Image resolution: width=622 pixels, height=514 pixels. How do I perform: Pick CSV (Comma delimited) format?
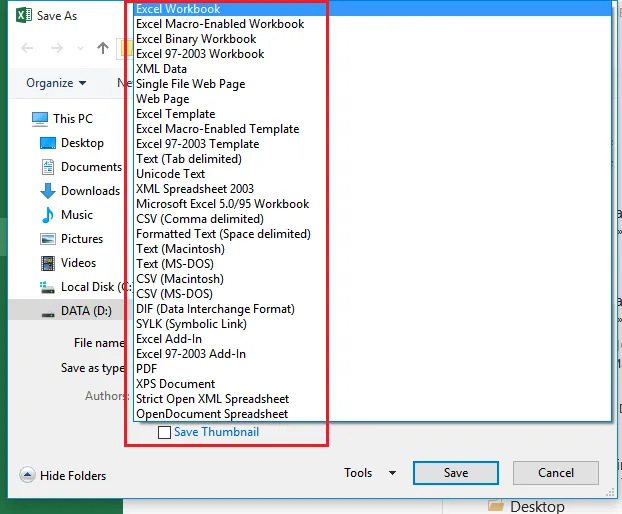pyautogui.click(x=372, y=219)
